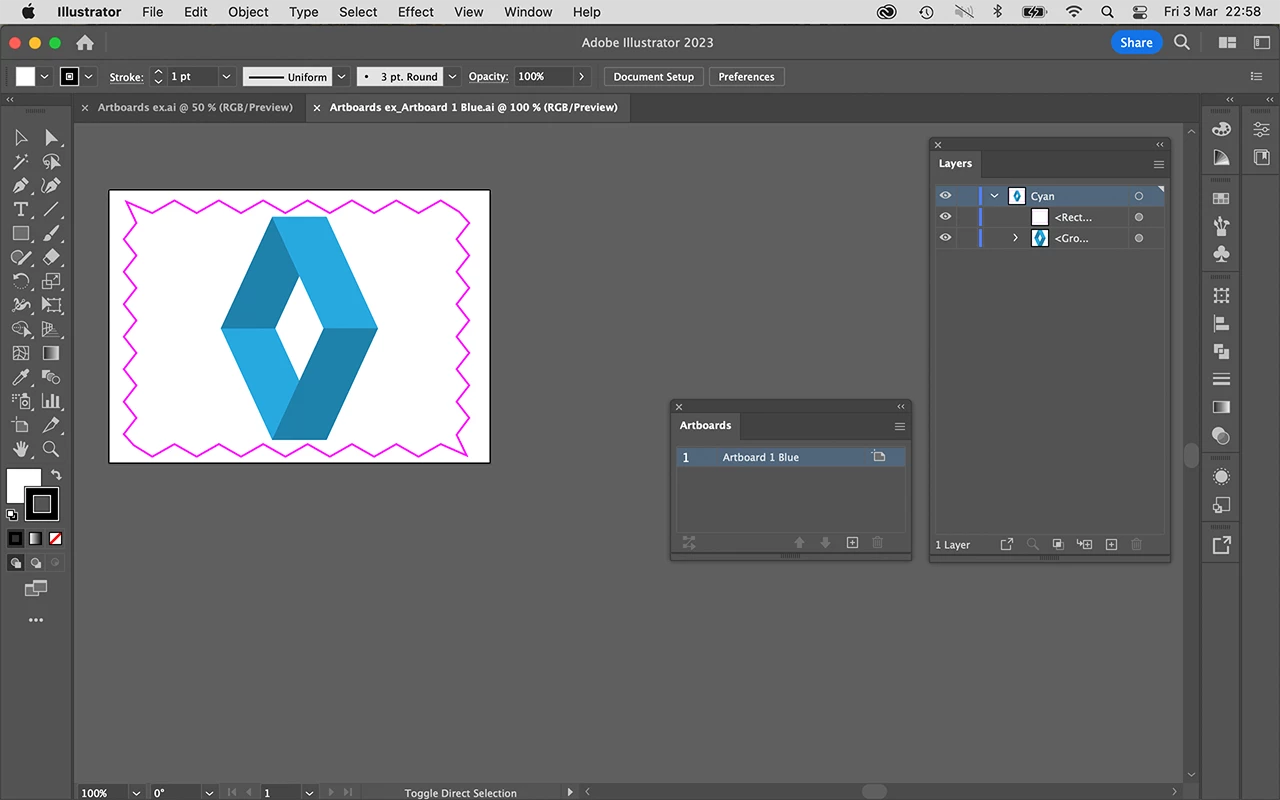
Task: Select the Rotate tool
Action: 20,282
